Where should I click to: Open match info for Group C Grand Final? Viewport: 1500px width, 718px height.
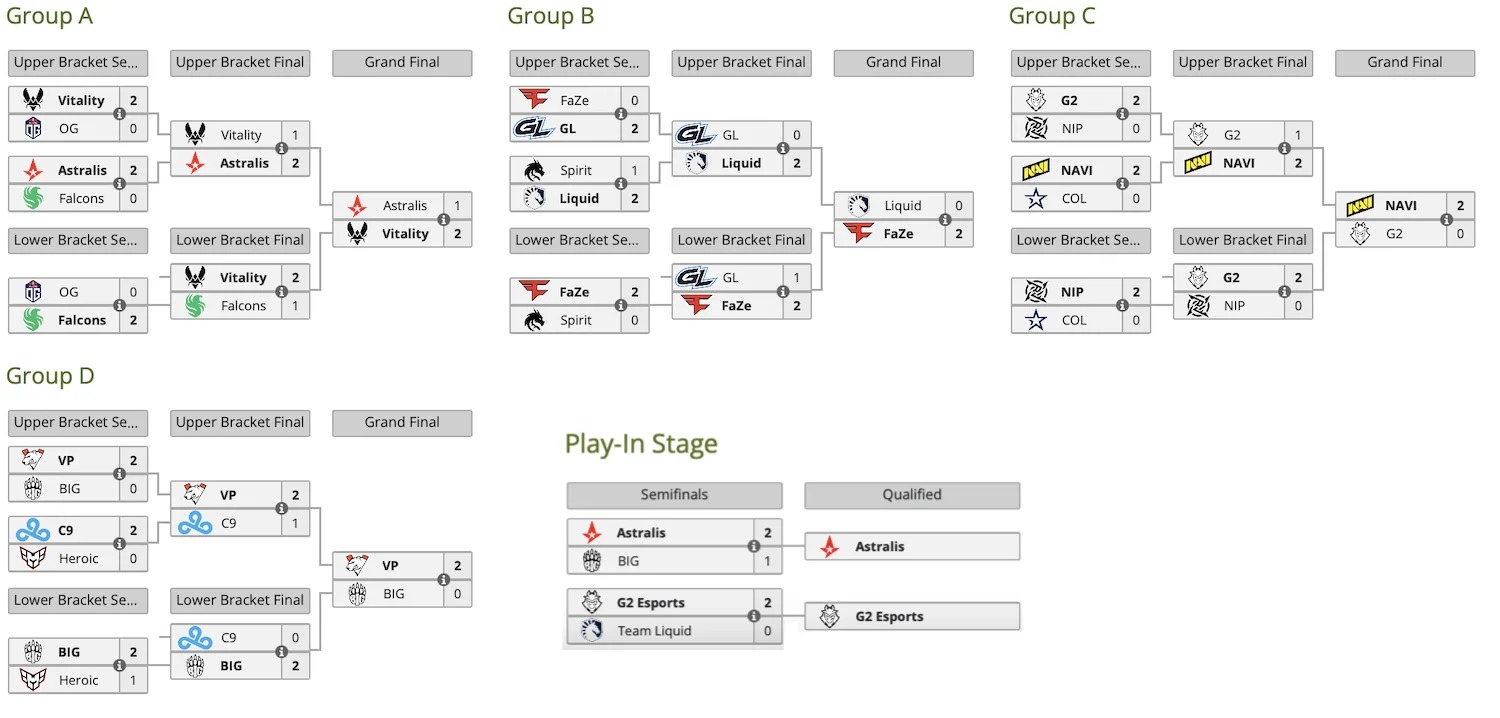[x=1445, y=220]
